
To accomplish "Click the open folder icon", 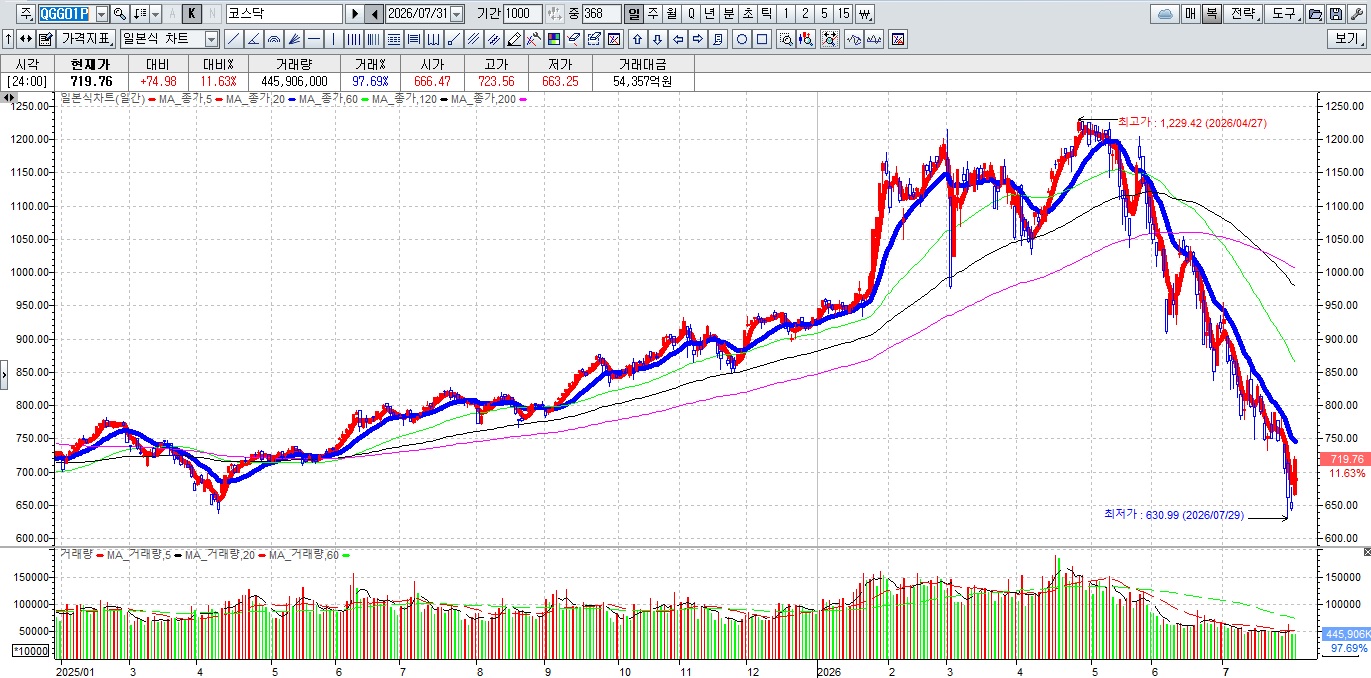I will pyautogui.click(x=1316, y=14).
